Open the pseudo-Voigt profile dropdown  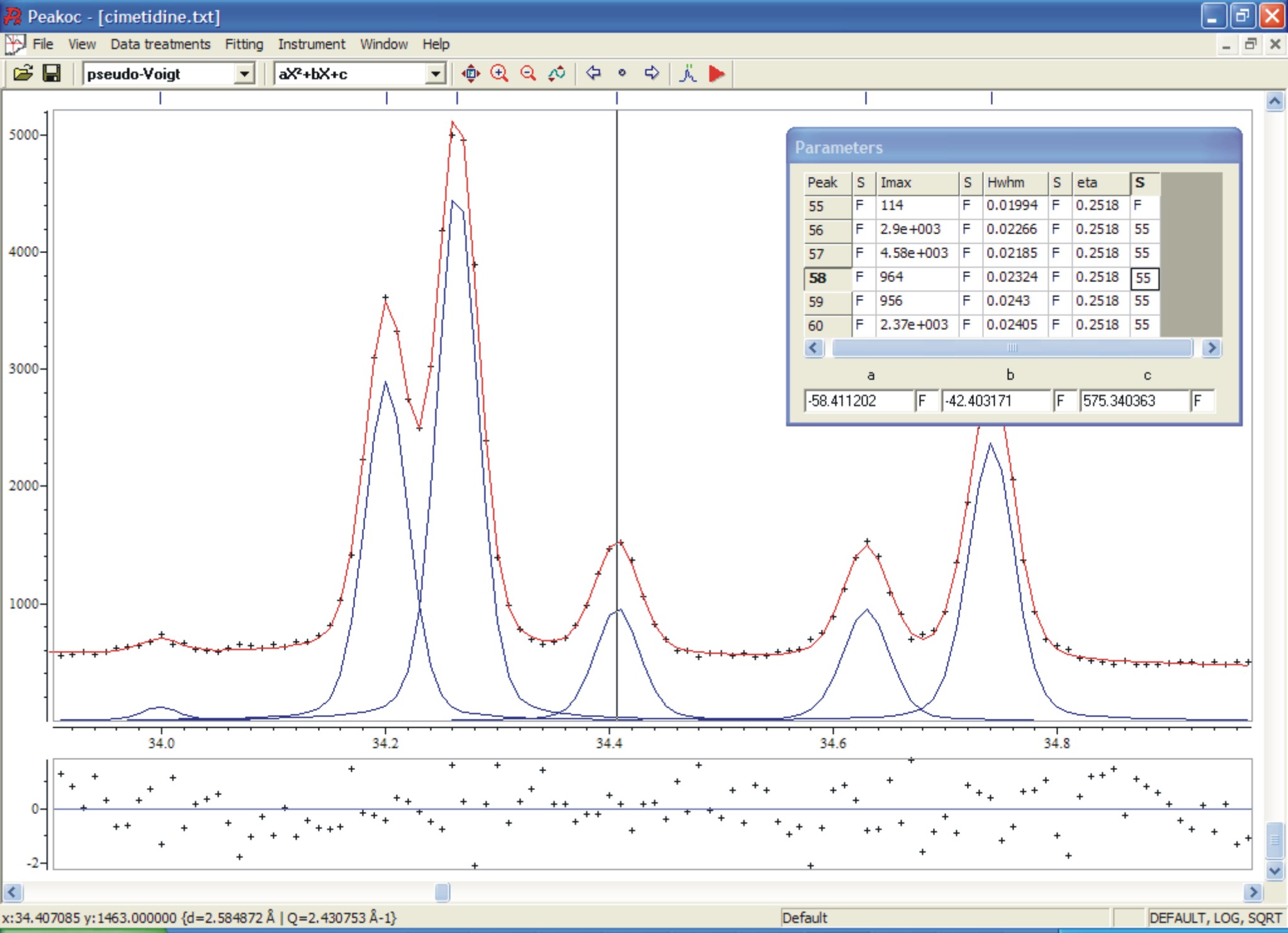pos(244,74)
